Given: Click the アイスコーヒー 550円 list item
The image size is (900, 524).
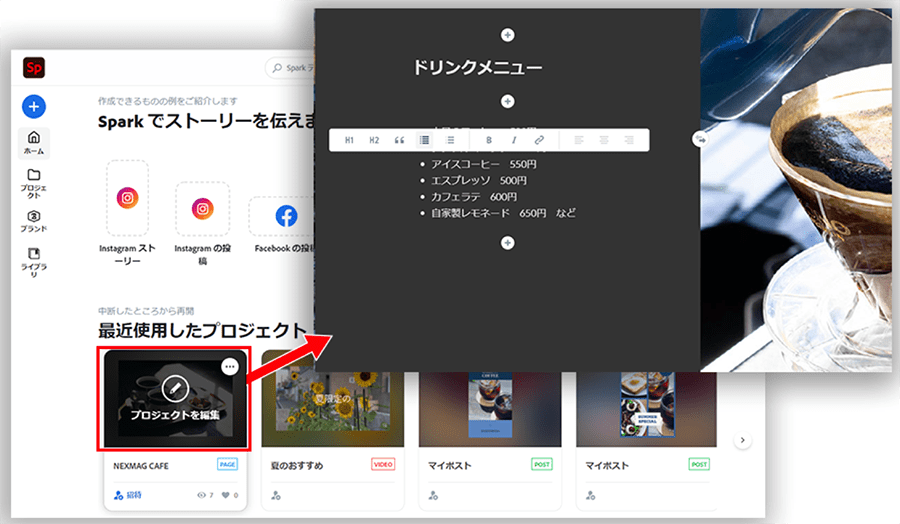Looking at the screenshot, I should (x=483, y=164).
